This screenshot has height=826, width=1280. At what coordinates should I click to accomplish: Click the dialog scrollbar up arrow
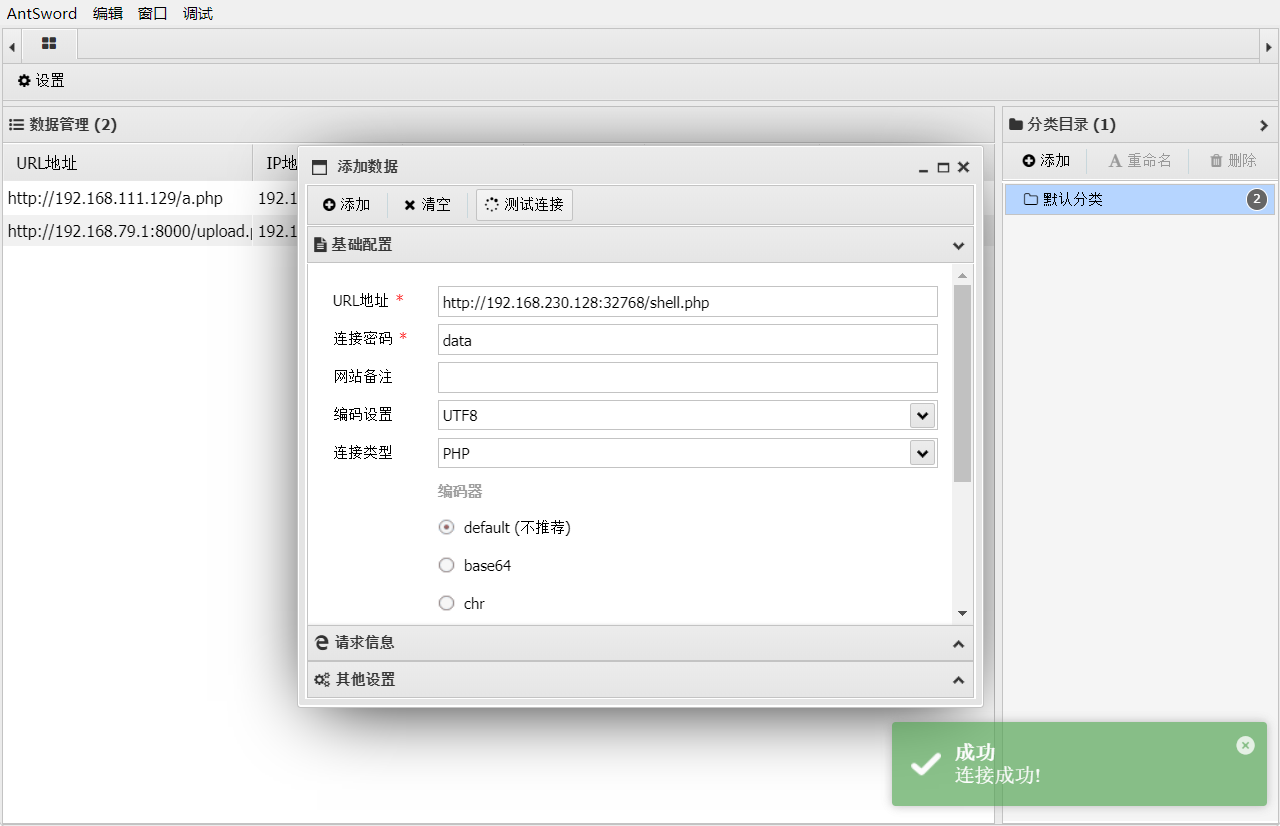pos(962,275)
